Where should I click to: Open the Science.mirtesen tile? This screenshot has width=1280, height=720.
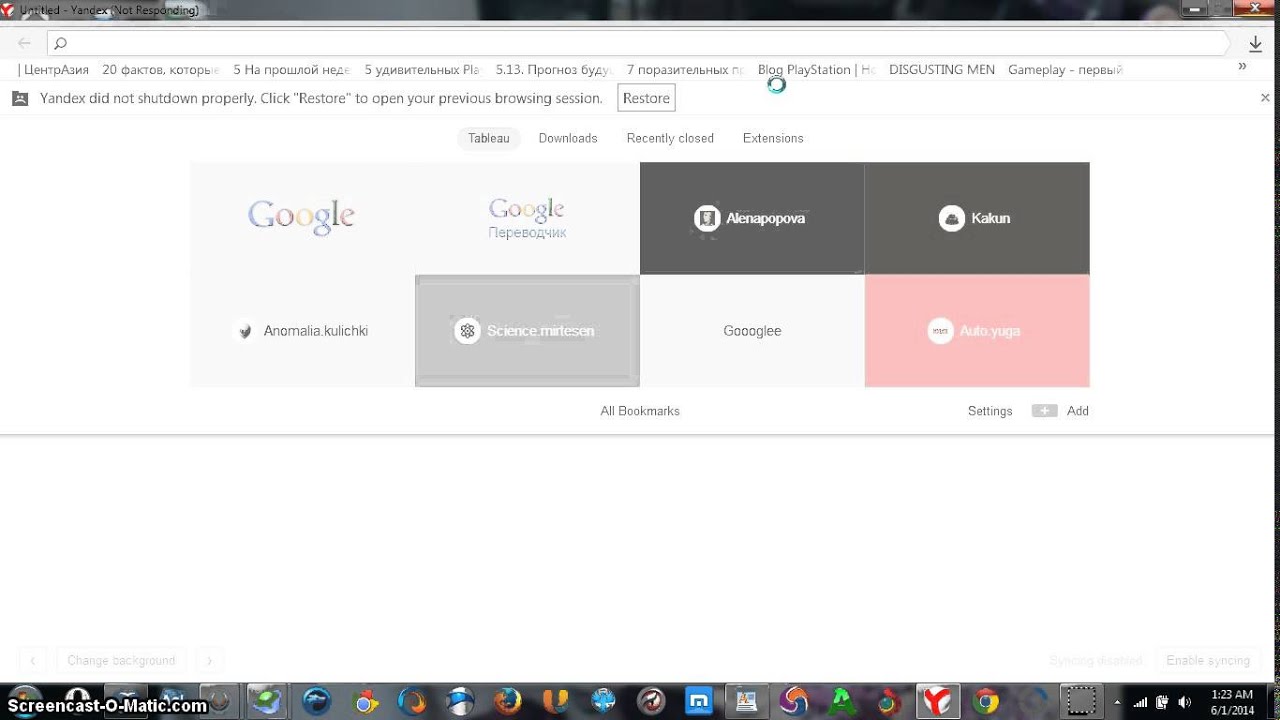527,331
